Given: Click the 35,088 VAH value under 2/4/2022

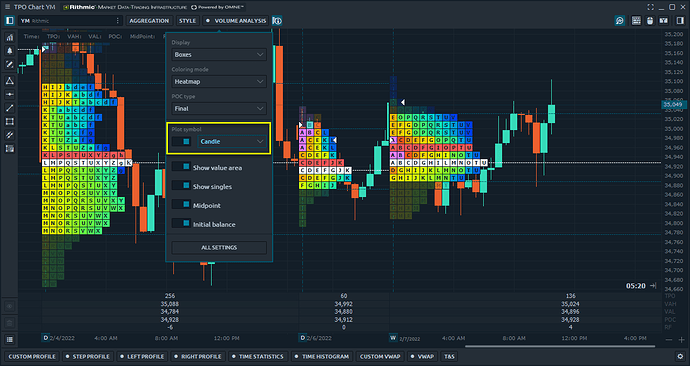Looking at the screenshot, I should [169, 304].
